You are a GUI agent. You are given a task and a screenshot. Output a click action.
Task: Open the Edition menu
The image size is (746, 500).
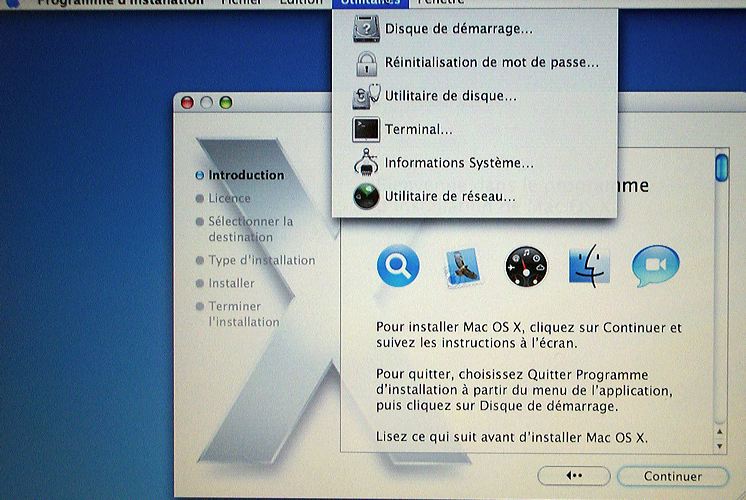(x=301, y=3)
